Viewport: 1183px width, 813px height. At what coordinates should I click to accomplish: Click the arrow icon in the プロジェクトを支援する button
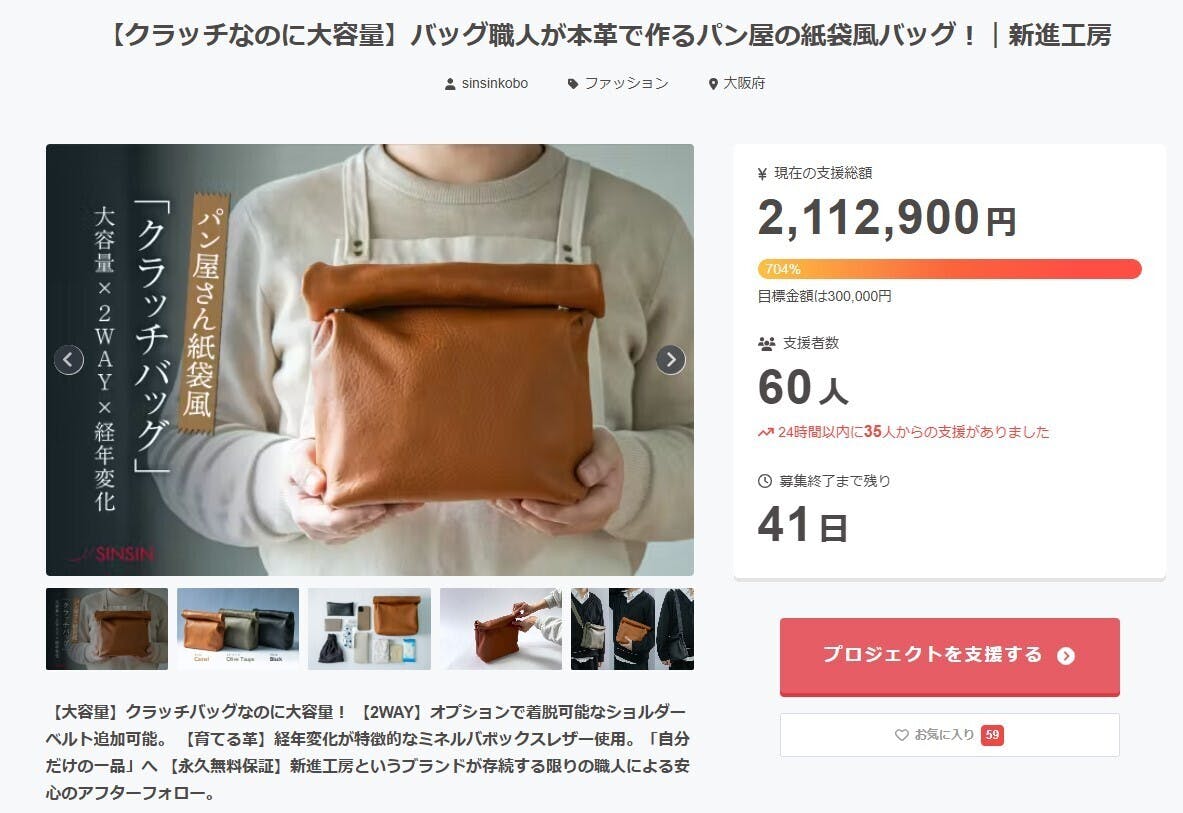pos(1065,655)
